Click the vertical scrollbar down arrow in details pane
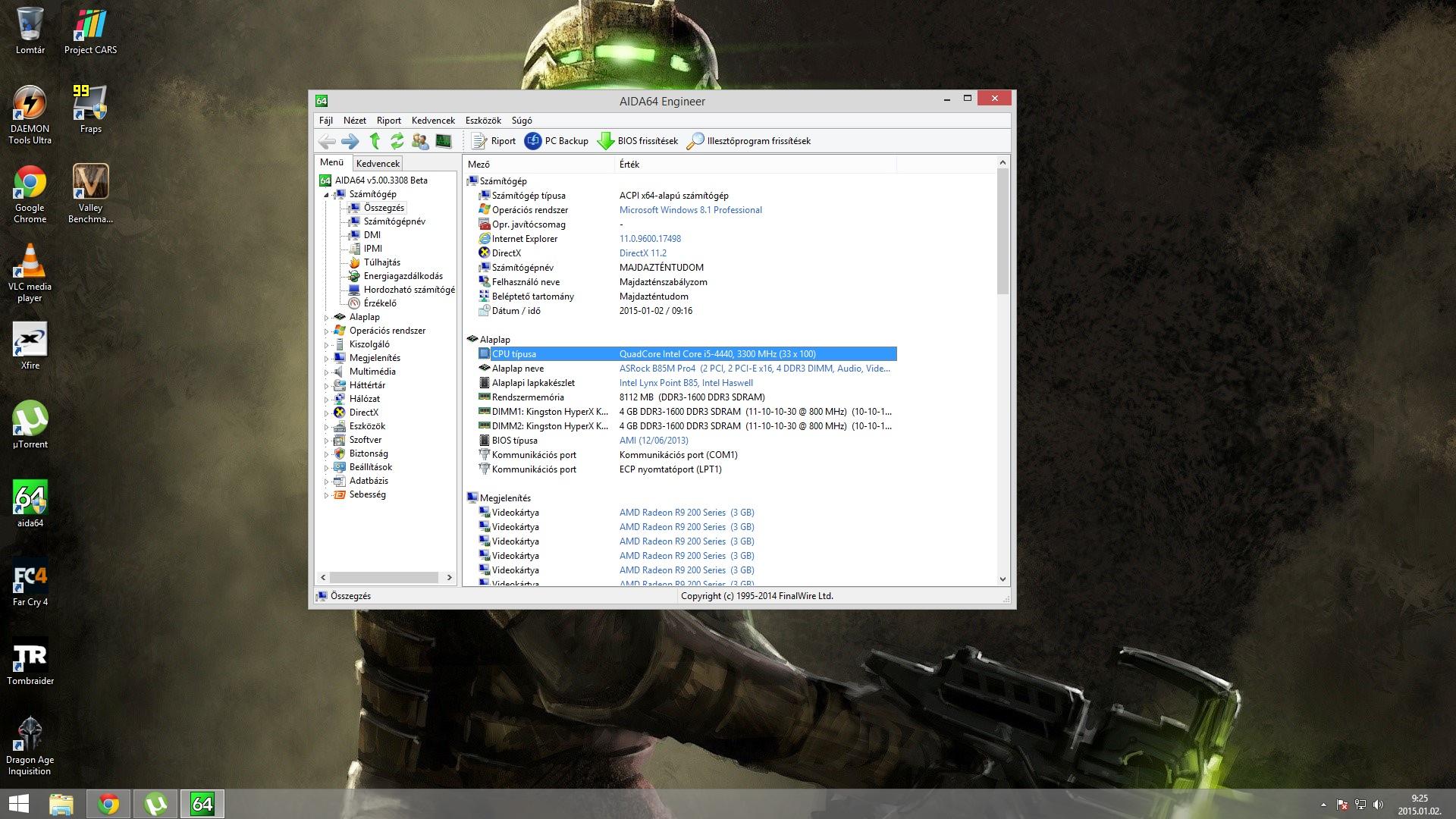 [1003, 579]
